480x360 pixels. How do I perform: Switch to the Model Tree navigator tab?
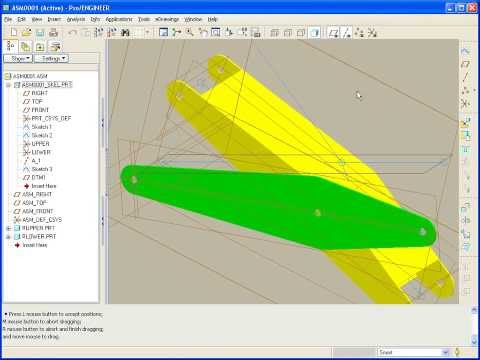click(x=11, y=46)
